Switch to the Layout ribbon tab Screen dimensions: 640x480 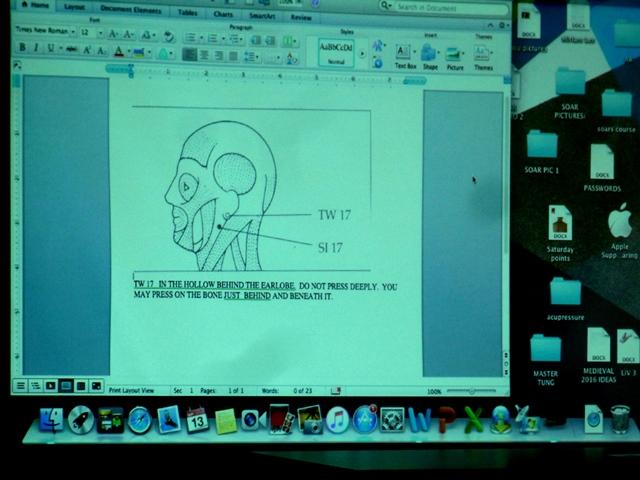point(75,6)
